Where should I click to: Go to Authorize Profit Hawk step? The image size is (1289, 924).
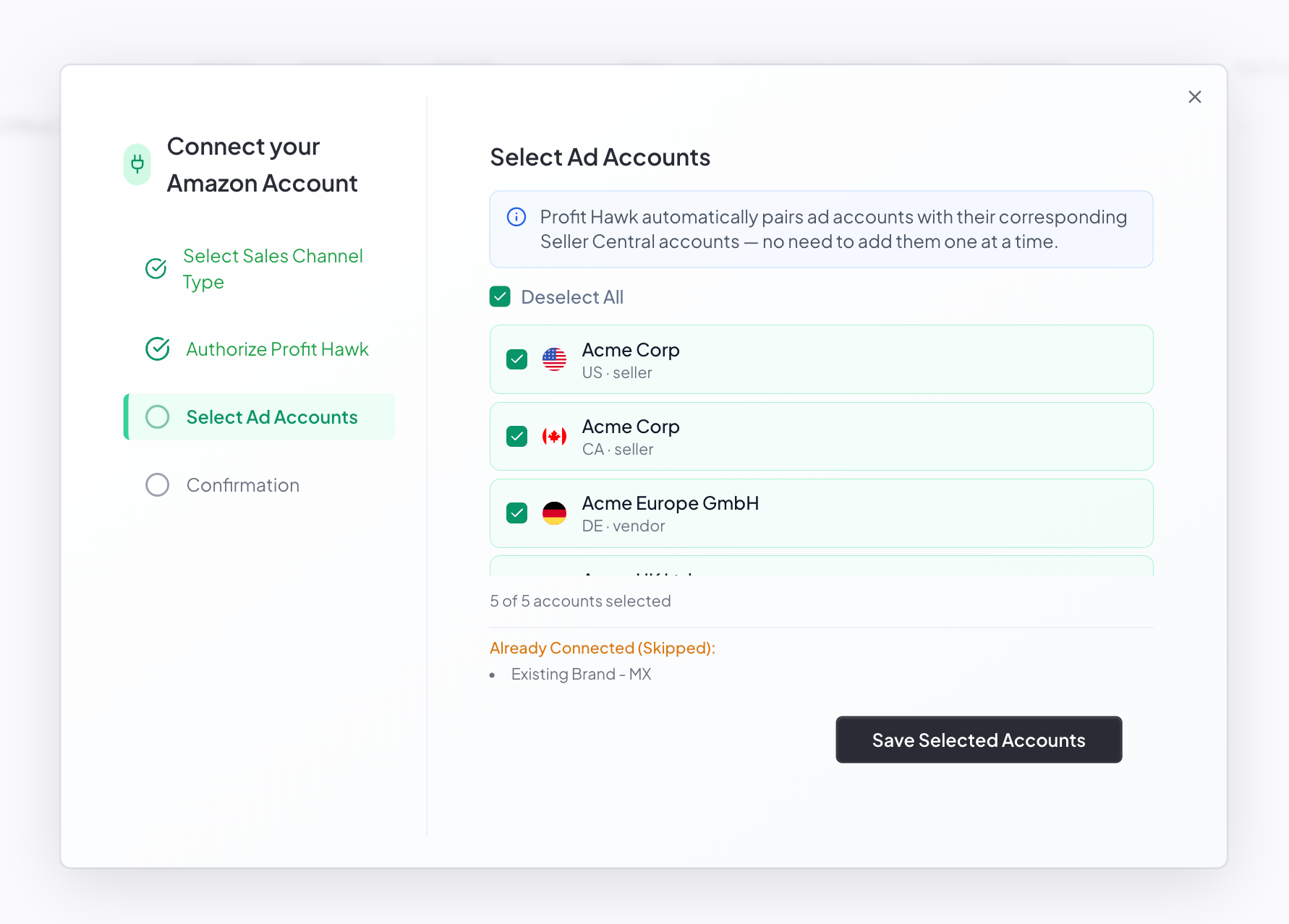tap(260, 349)
